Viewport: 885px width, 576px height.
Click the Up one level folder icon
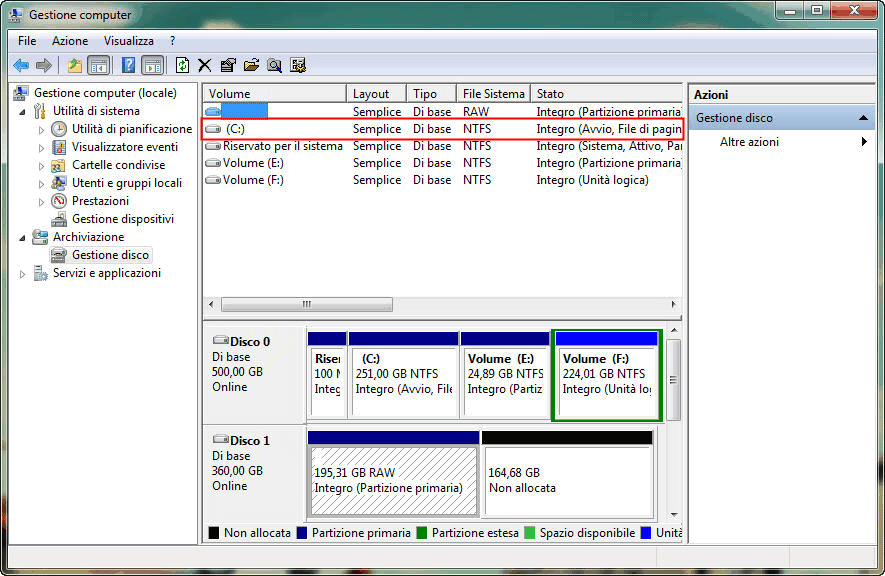pyautogui.click(x=74, y=65)
